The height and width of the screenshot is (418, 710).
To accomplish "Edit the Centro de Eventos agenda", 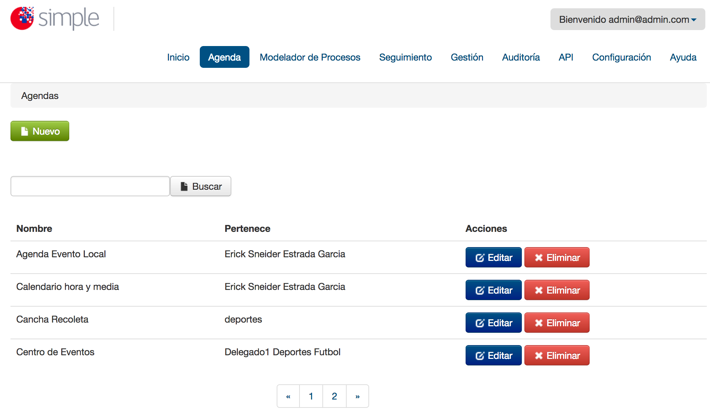I will point(494,355).
